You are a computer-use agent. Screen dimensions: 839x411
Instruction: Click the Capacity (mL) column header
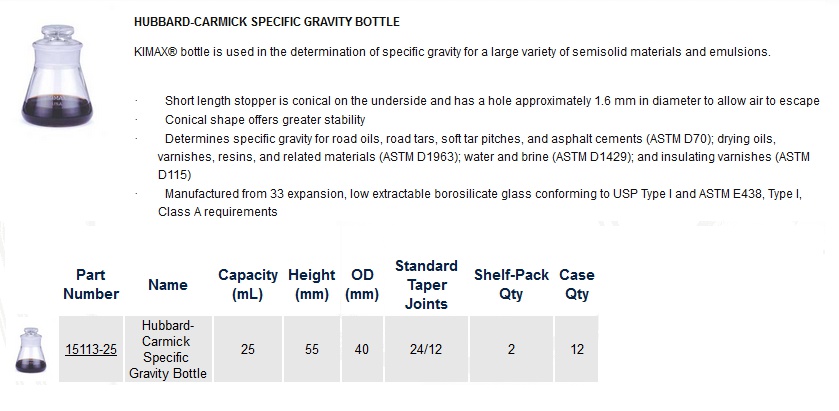tap(248, 284)
